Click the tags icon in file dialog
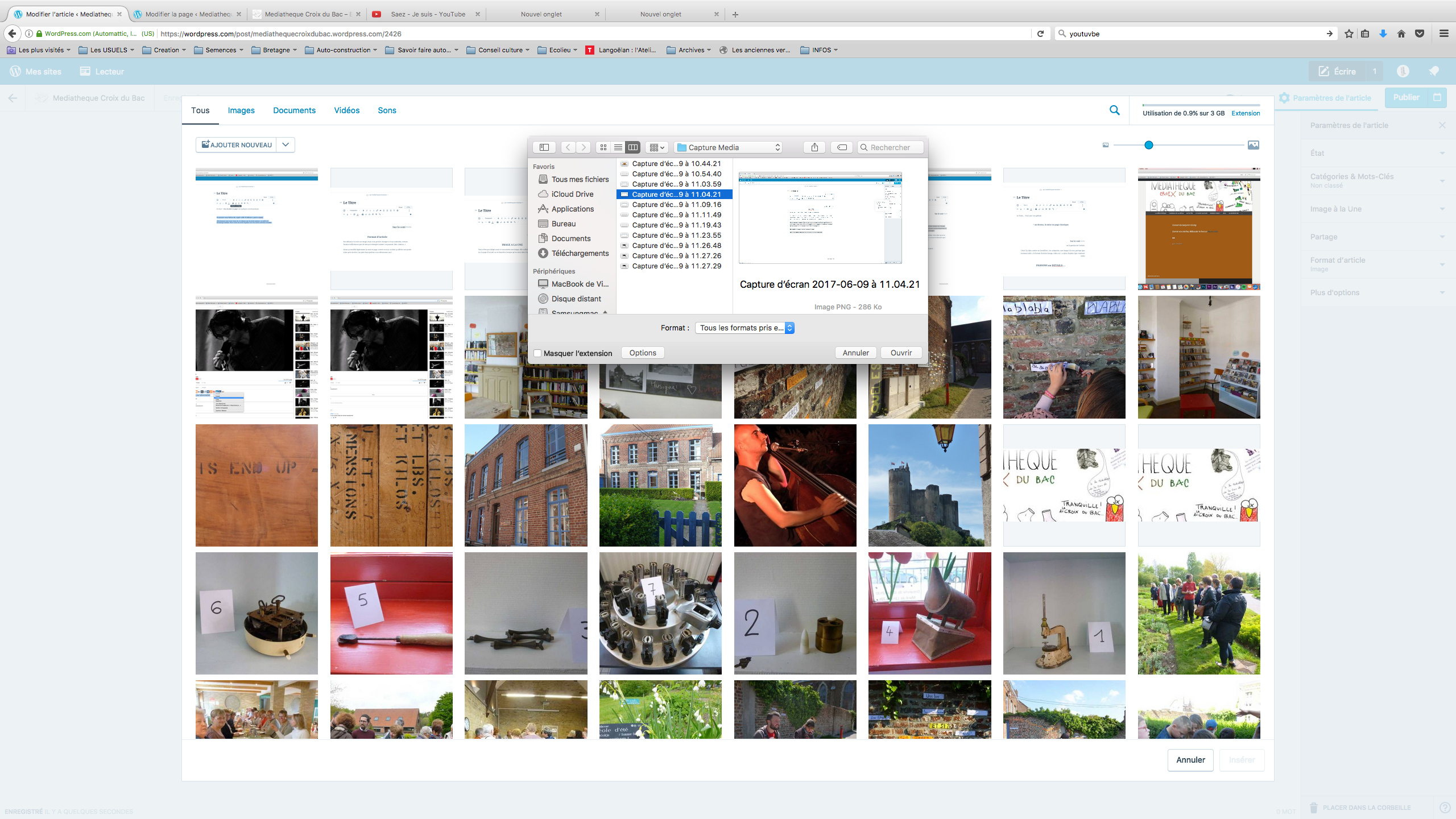 click(842, 147)
